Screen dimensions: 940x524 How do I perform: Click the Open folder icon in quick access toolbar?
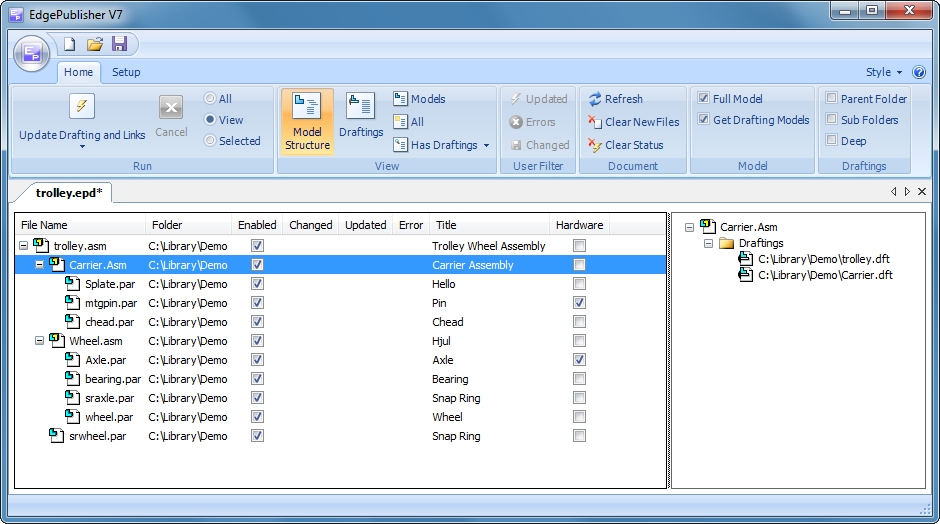[95, 44]
